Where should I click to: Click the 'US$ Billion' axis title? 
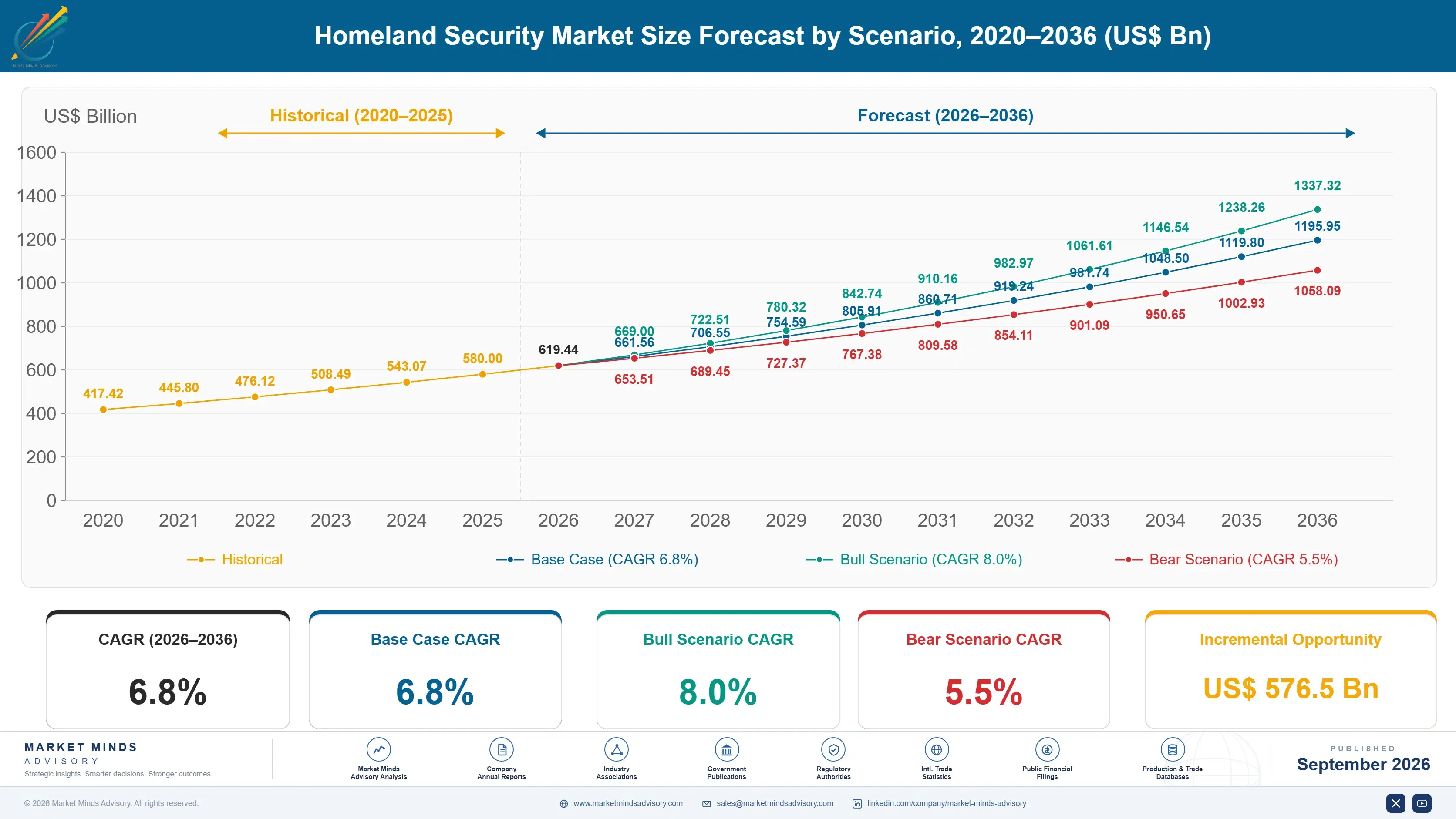point(91,116)
